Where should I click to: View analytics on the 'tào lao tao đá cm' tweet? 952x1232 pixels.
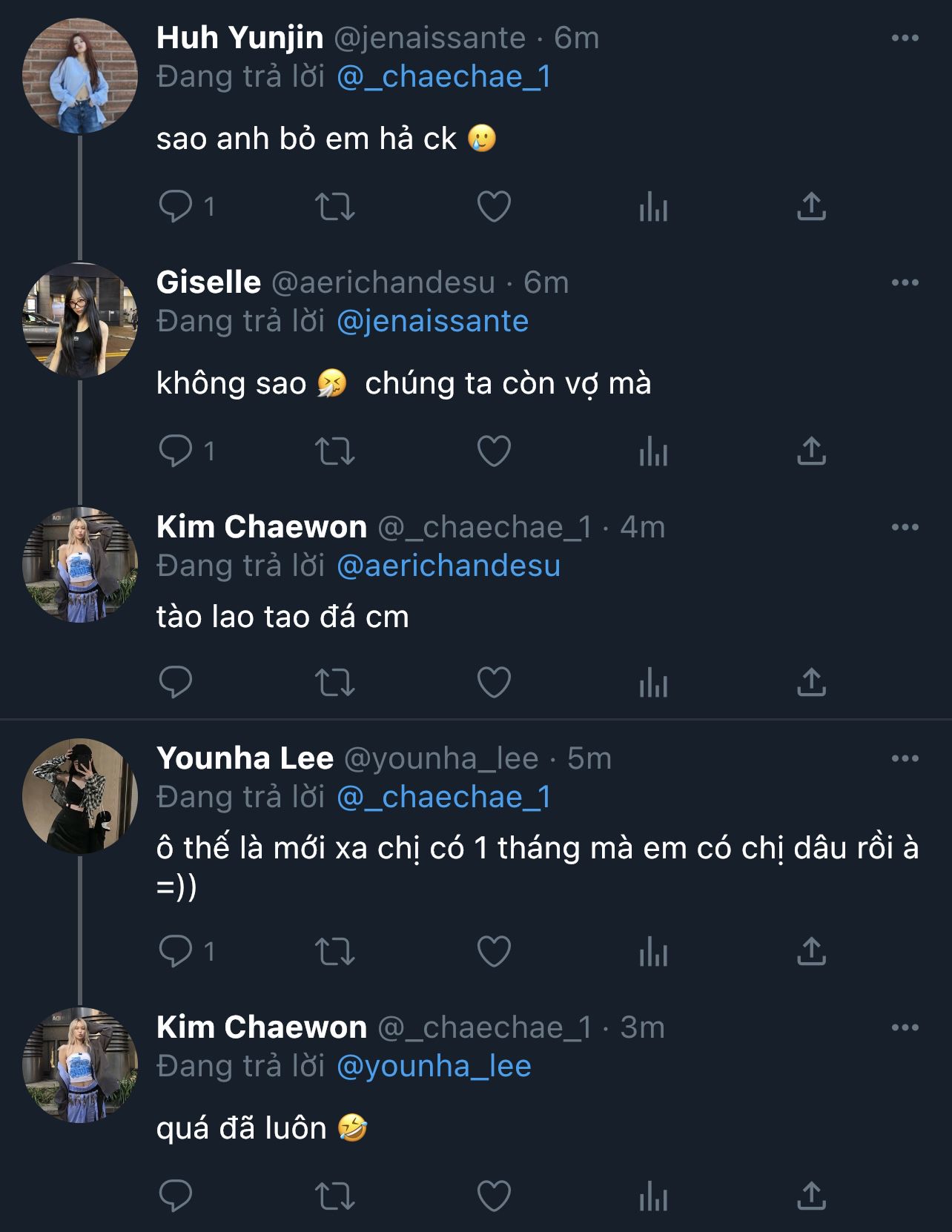(x=653, y=683)
